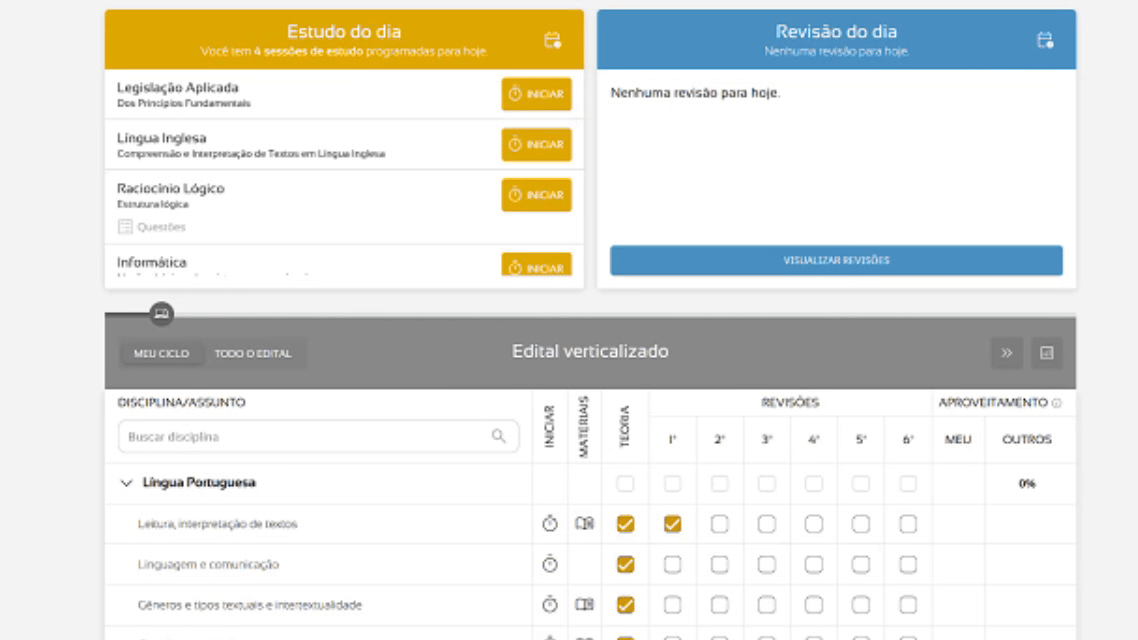Toggle 1ª revisão checkbox for Língua Portuguesa

point(672,483)
